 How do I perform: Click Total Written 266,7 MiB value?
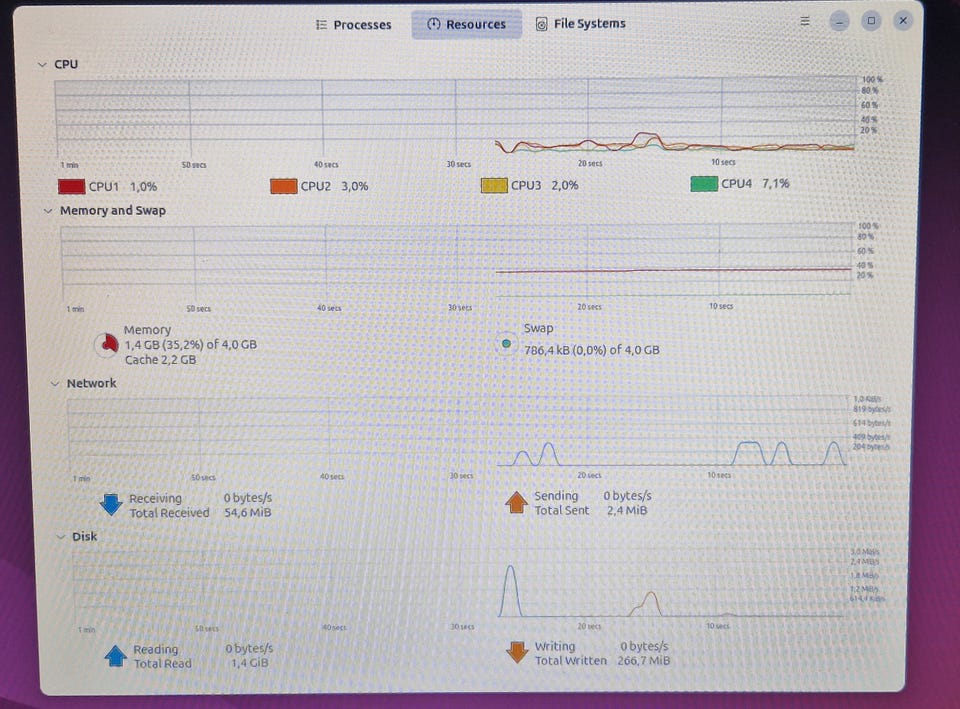coord(643,661)
